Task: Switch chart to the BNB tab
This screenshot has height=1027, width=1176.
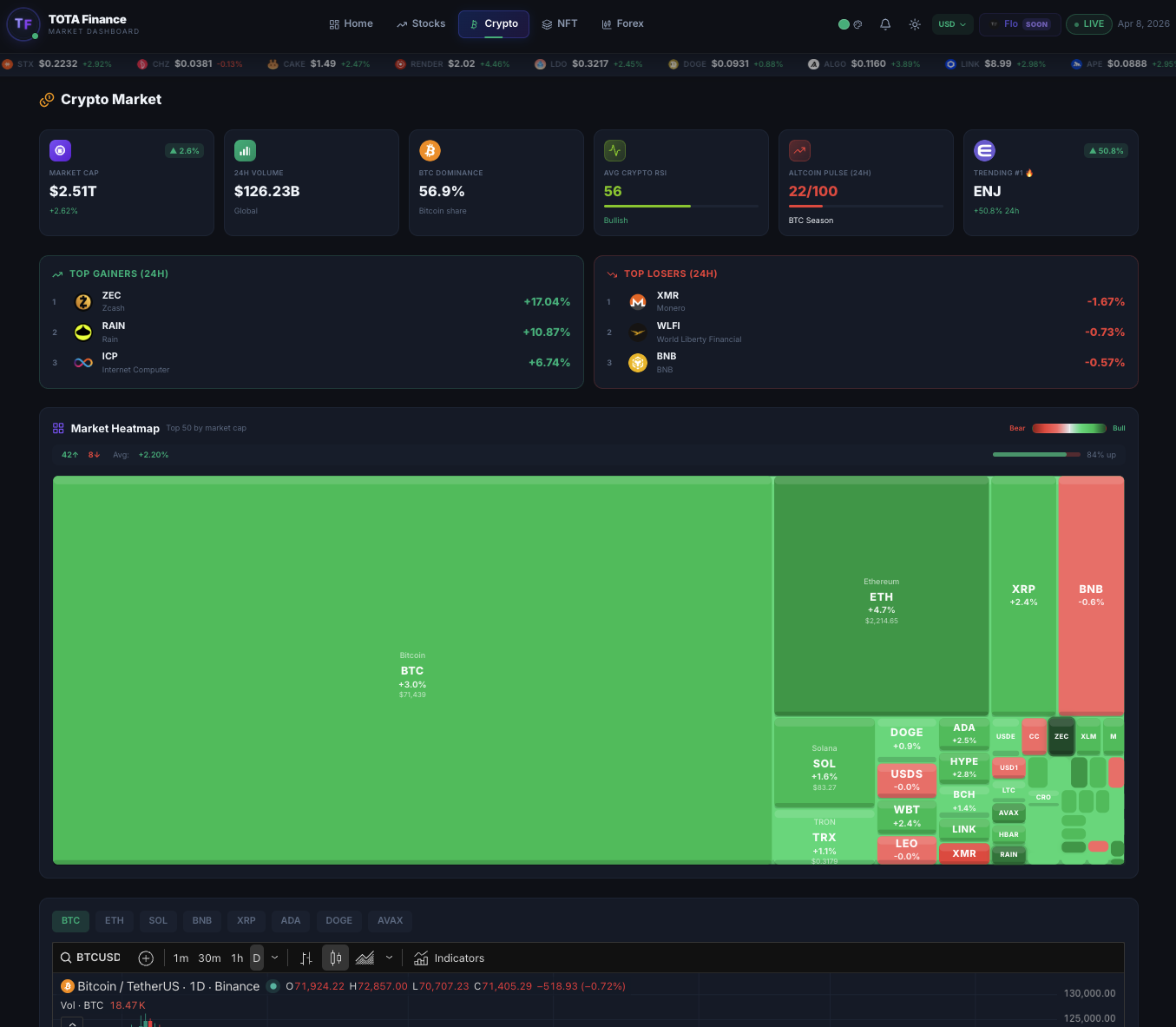Action: (x=202, y=920)
